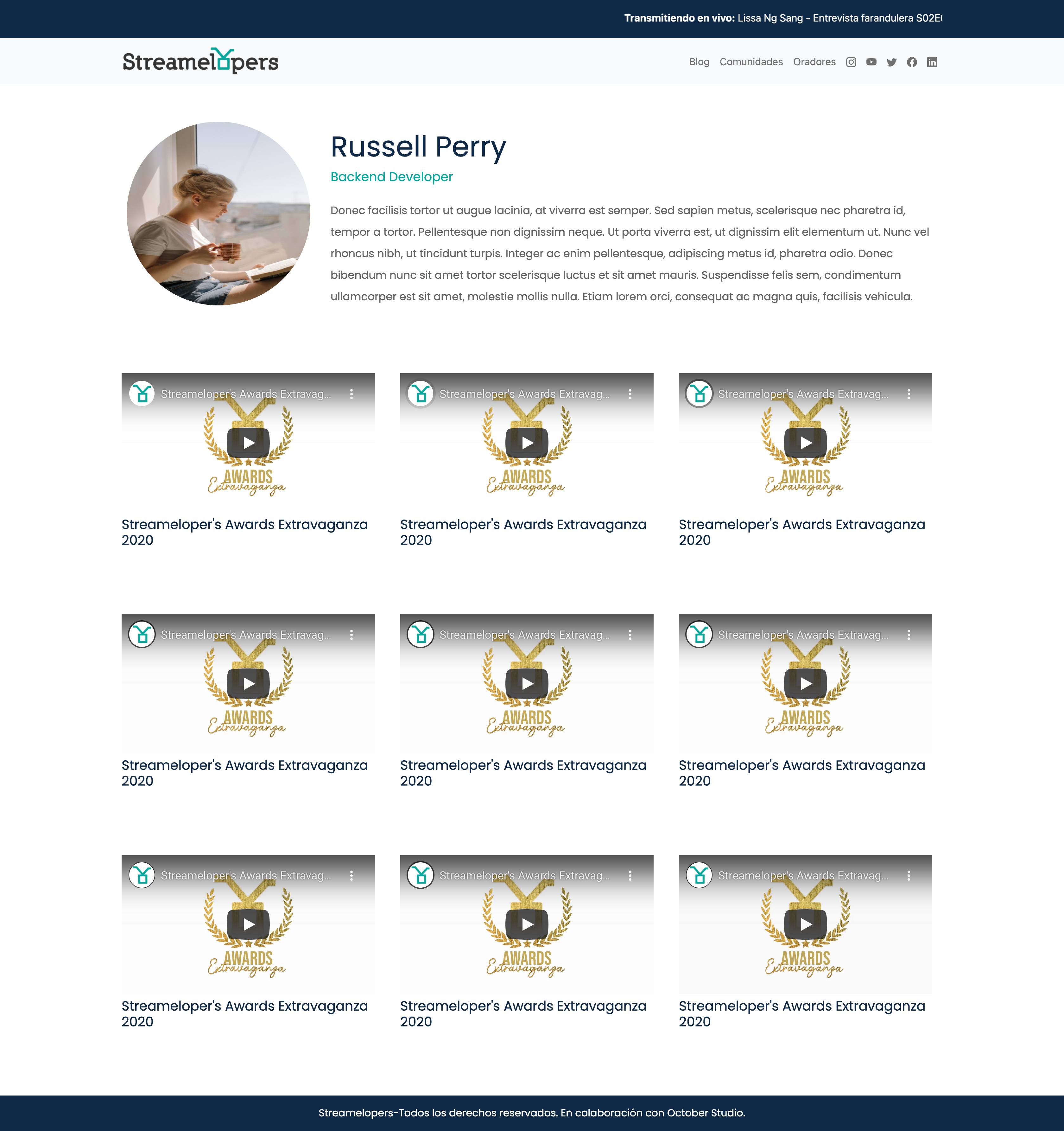The image size is (1064, 1131).
Task: Open the Facebook icon in header
Action: pos(912,62)
